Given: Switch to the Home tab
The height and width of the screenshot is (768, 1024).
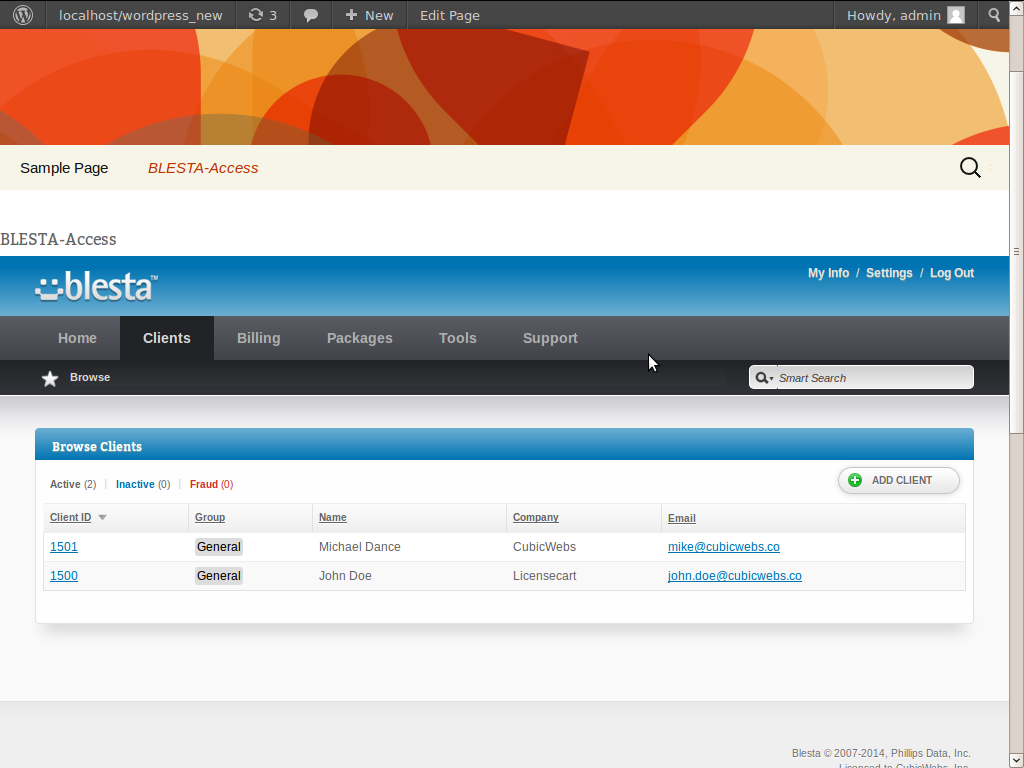Looking at the screenshot, I should point(77,338).
